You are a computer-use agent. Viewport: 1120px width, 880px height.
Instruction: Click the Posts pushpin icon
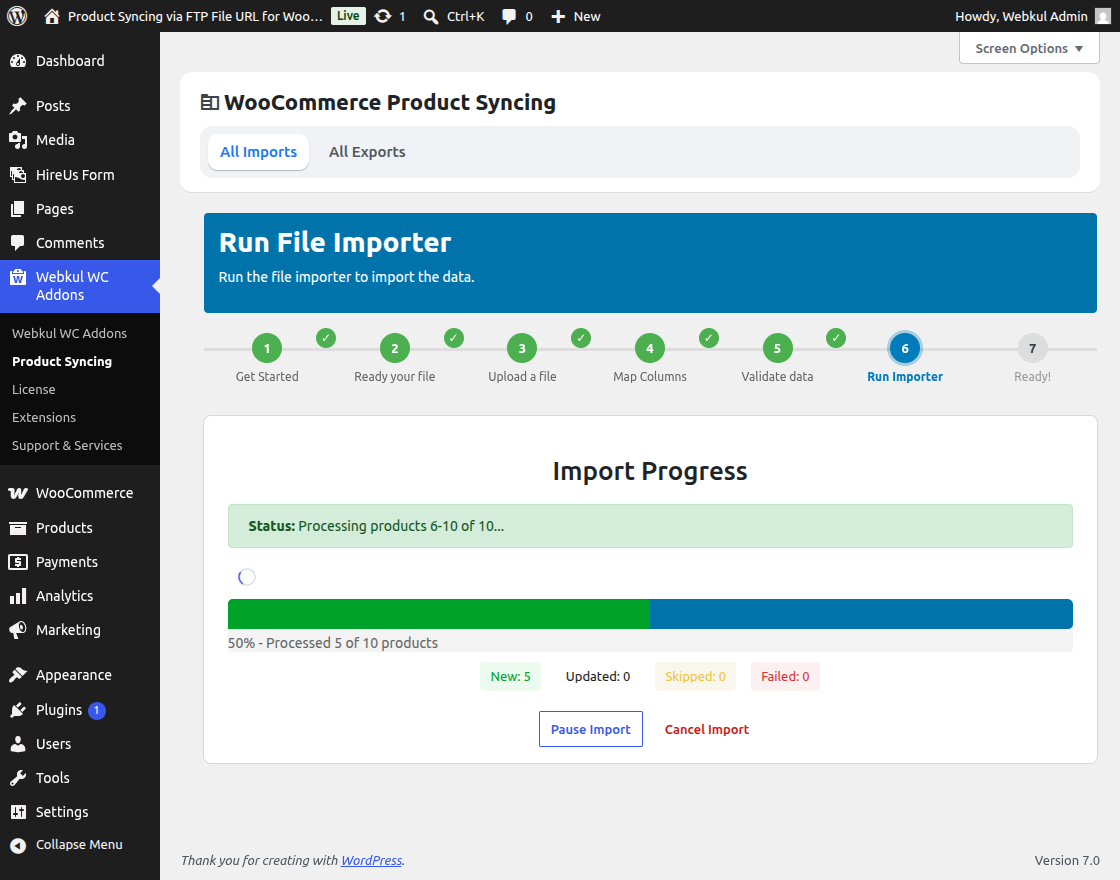tap(18, 106)
